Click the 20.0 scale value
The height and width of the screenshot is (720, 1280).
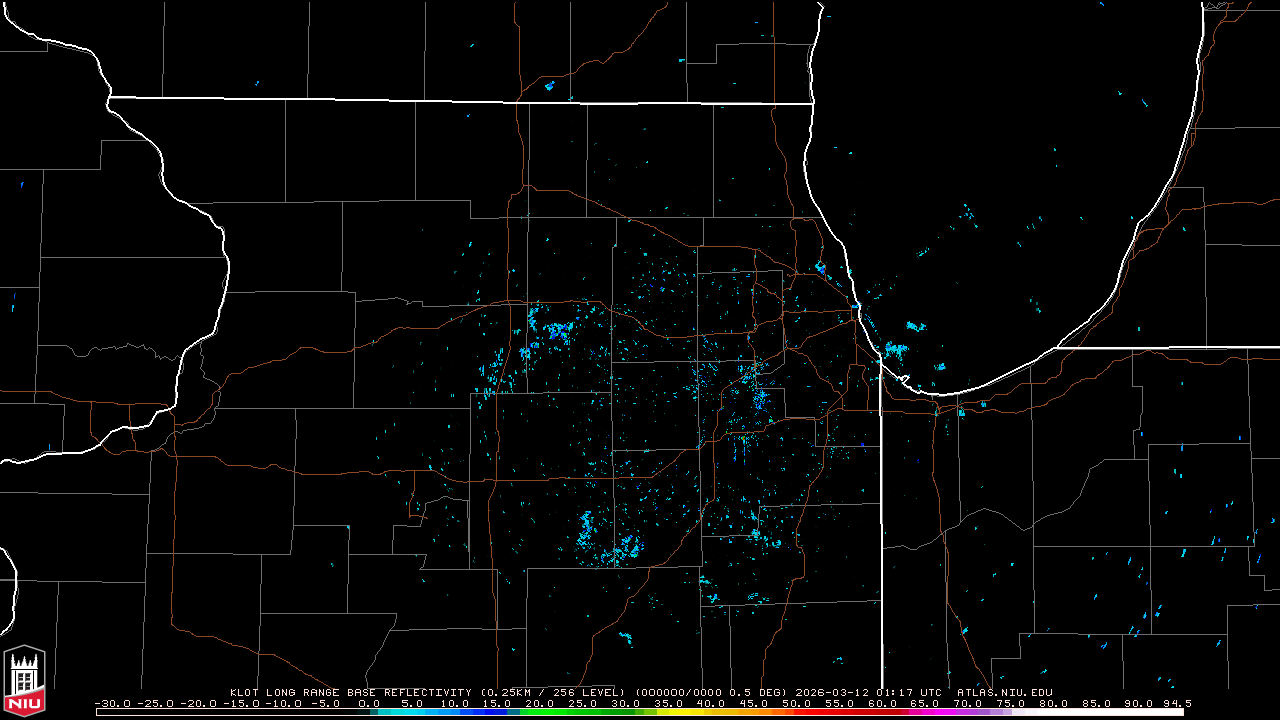pyautogui.click(x=541, y=703)
